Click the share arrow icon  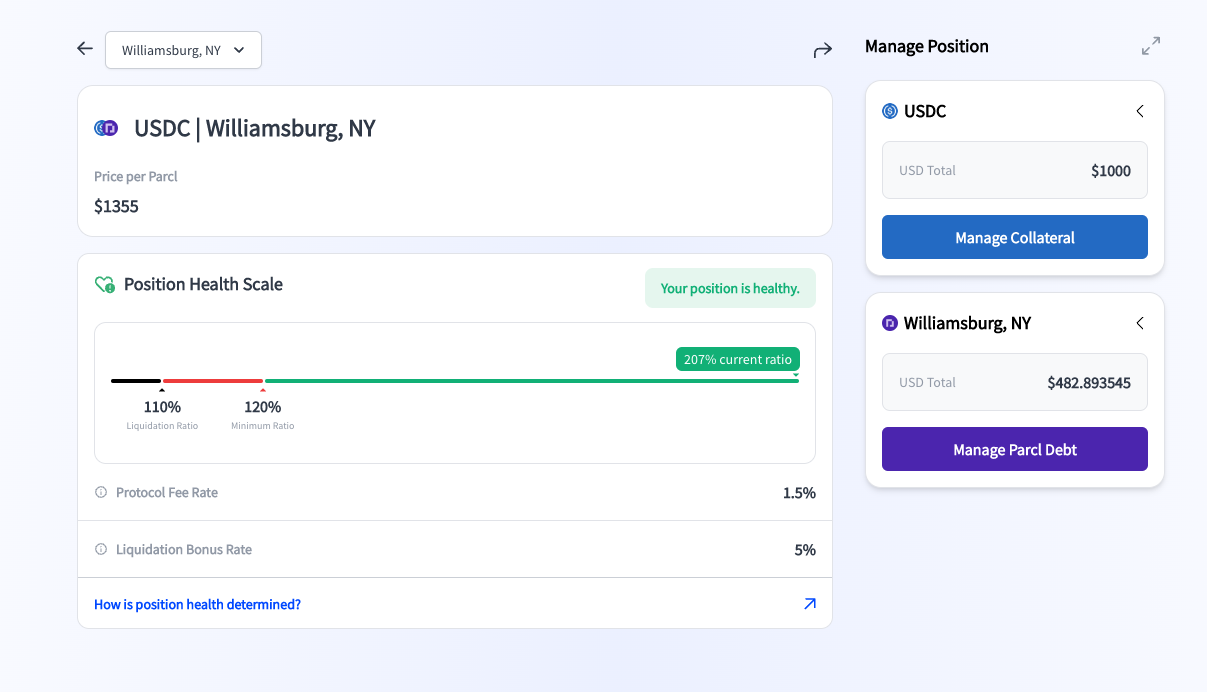pos(822,50)
